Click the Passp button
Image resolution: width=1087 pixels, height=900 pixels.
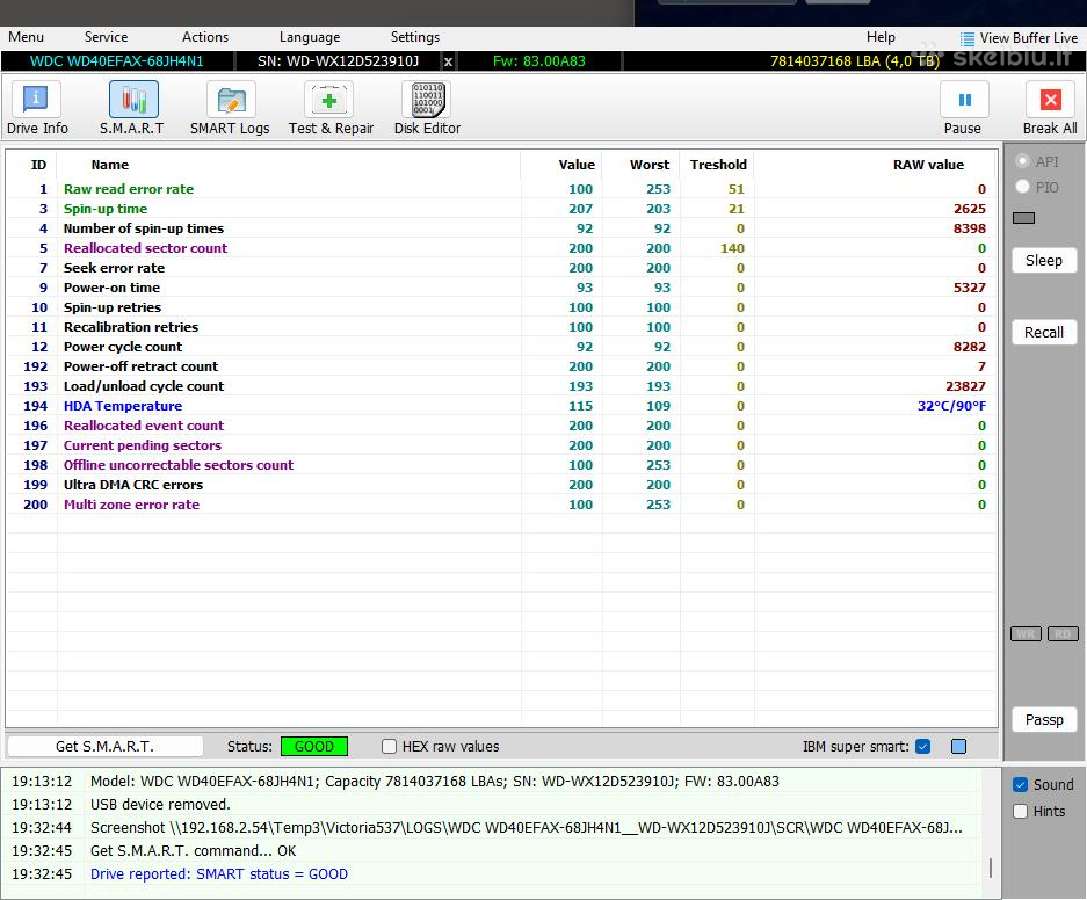pyautogui.click(x=1044, y=720)
